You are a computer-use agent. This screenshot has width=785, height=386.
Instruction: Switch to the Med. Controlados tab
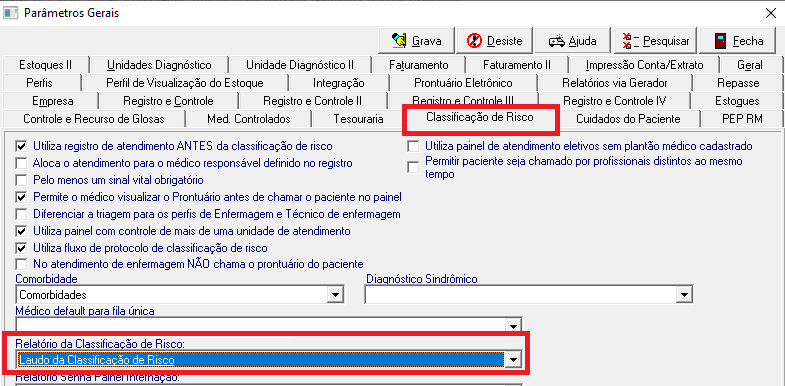coord(248,119)
